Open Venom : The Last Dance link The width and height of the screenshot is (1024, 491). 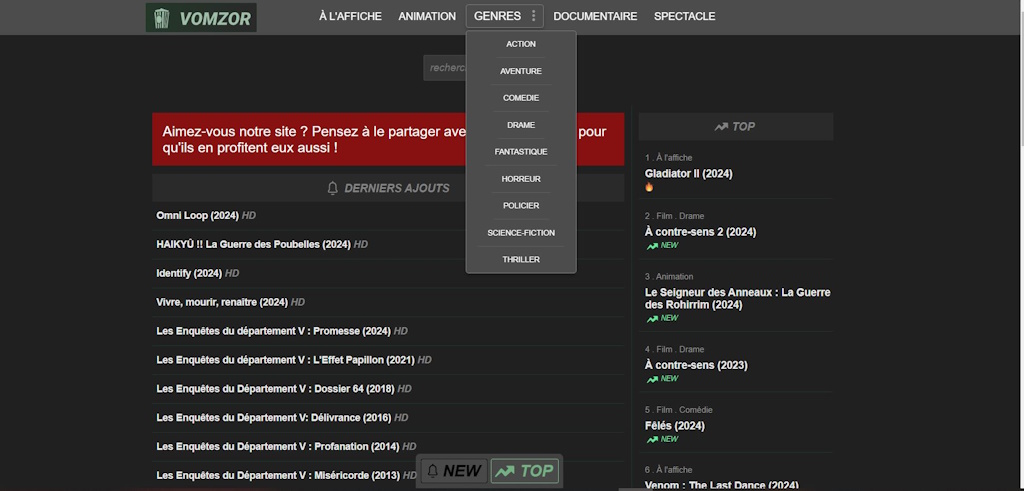tap(722, 485)
